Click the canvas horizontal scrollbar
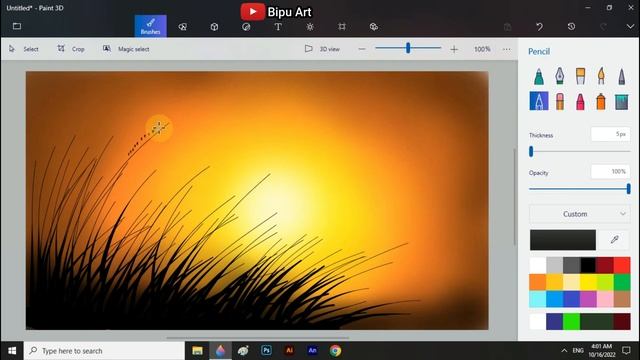The width and height of the screenshot is (640, 360). tap(258, 338)
